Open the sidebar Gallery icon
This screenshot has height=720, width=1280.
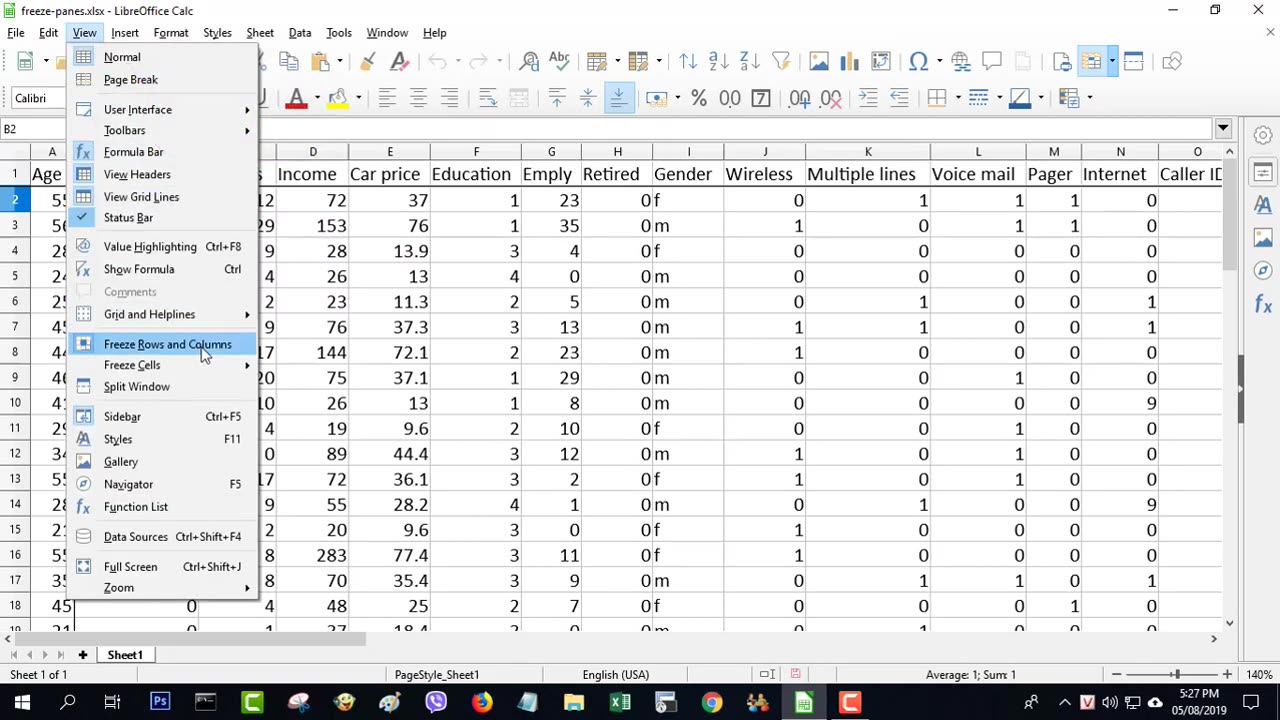coord(1263,238)
